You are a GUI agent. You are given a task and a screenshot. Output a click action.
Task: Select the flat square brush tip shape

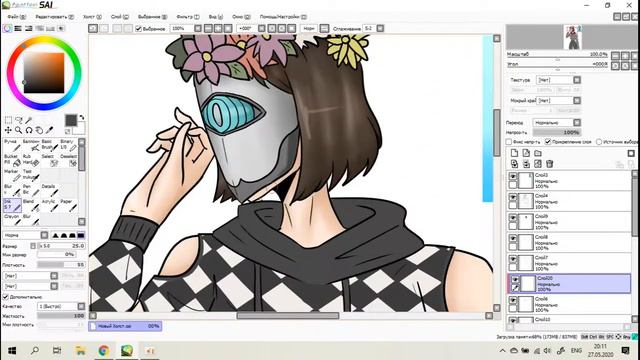[x=81, y=236]
